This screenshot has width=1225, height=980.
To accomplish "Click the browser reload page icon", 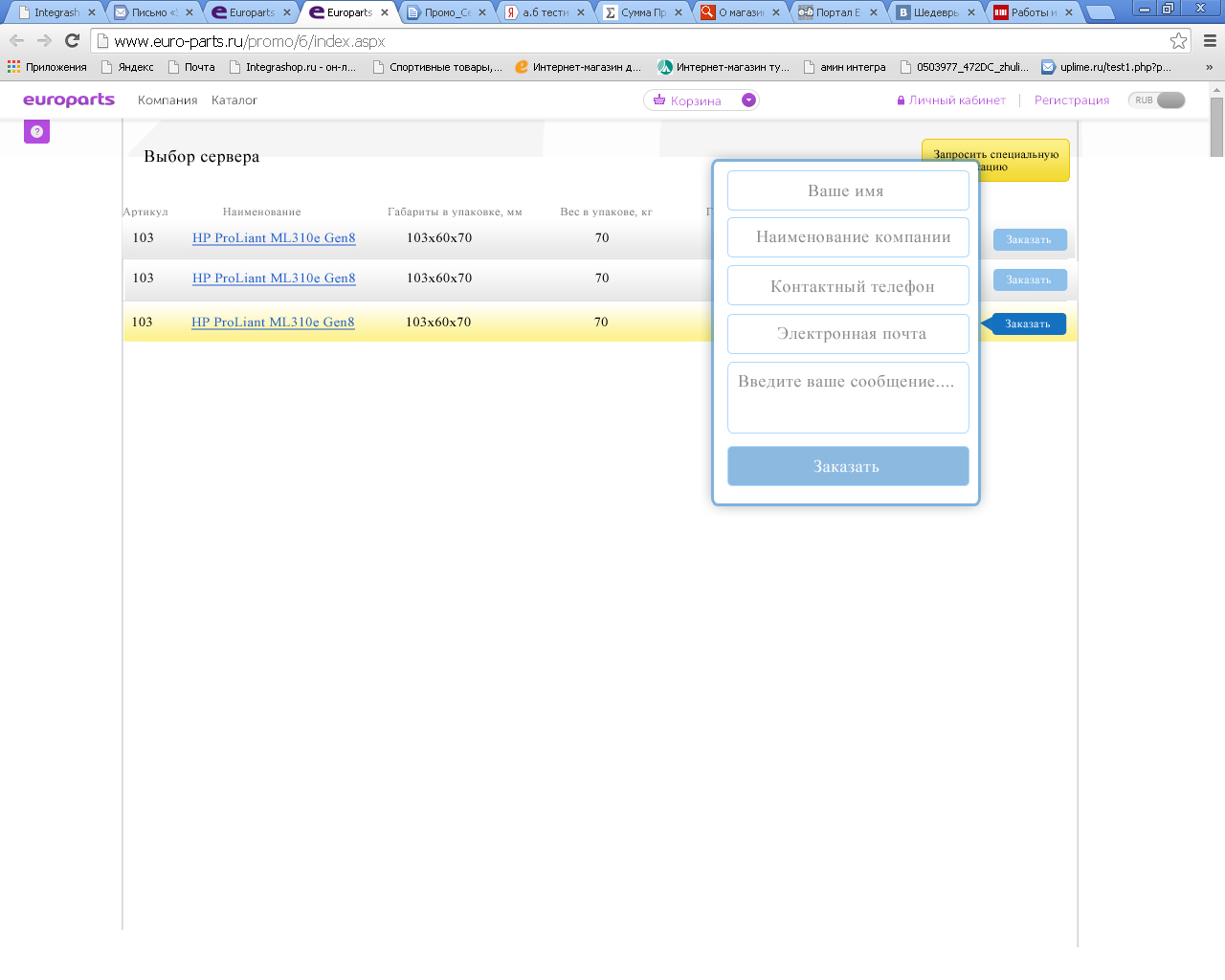I will (72, 40).
